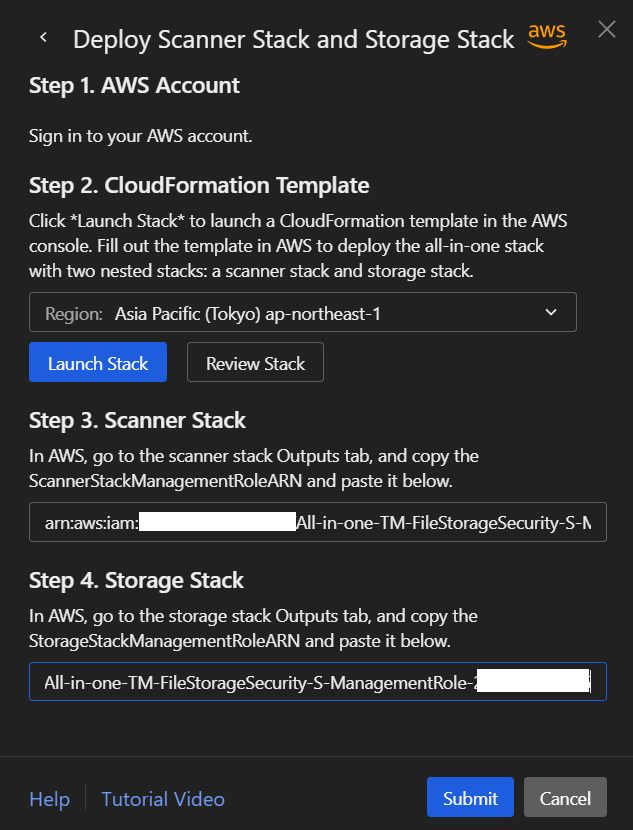The image size is (633, 830).
Task: Click the StorageStackManagementRoleARN input field
Action: 317,681
